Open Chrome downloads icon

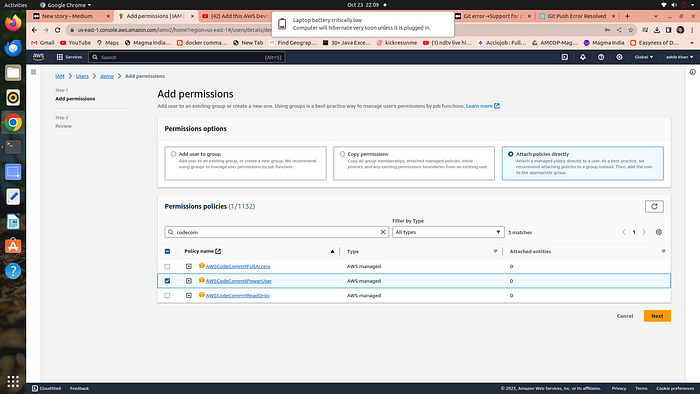tap(657, 30)
